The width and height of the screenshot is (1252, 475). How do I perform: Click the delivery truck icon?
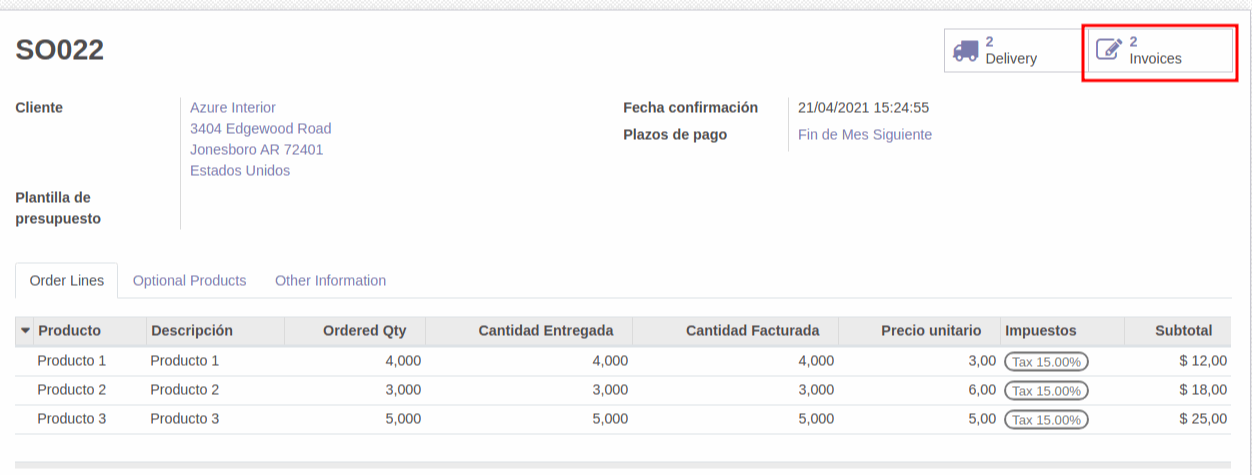point(965,51)
